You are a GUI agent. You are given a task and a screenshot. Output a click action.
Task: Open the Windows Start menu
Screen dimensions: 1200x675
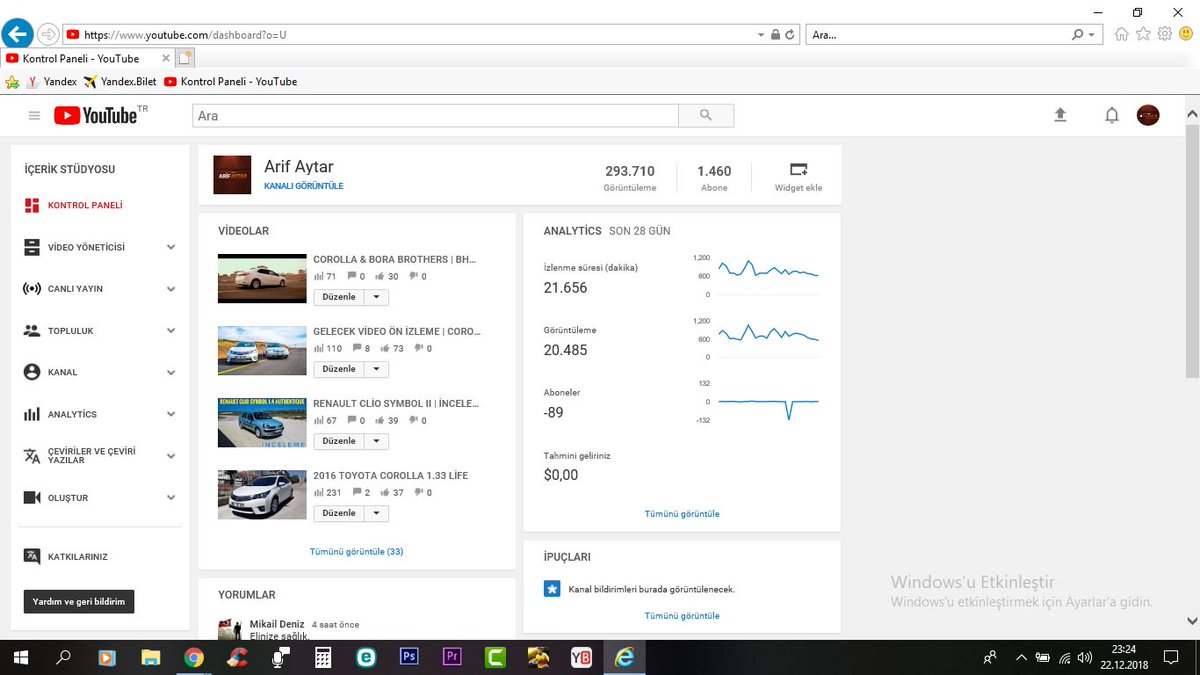tap(21, 658)
